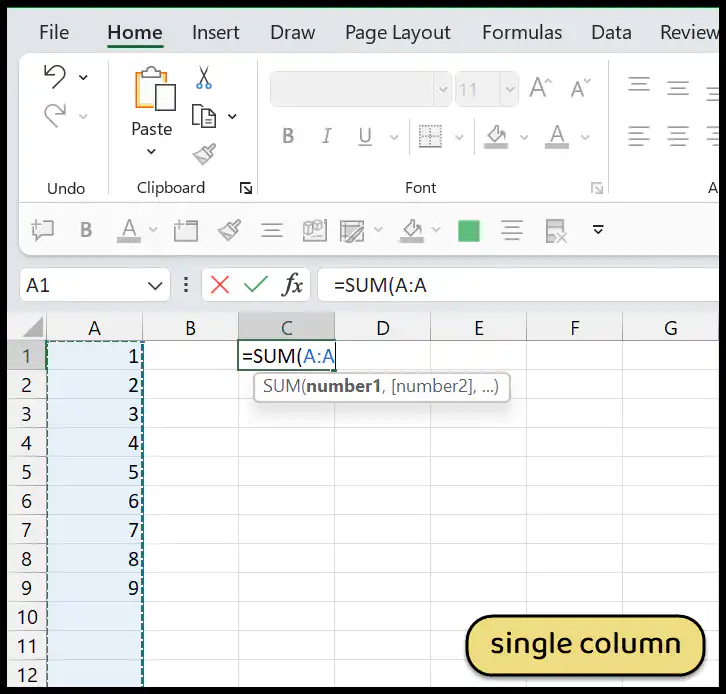The height and width of the screenshot is (694, 726).
Task: Click the Font Color A in Font group
Action: coord(557,136)
